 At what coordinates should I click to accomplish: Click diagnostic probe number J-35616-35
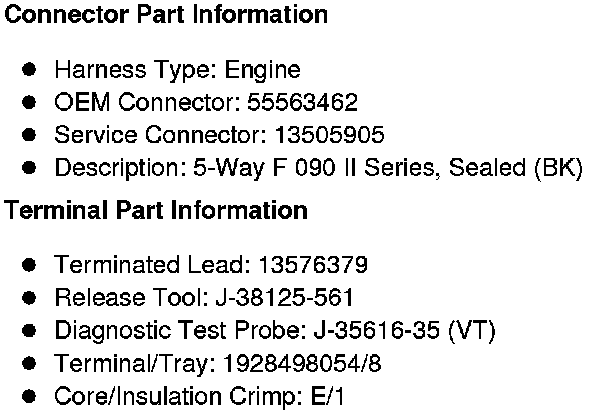[376, 331]
